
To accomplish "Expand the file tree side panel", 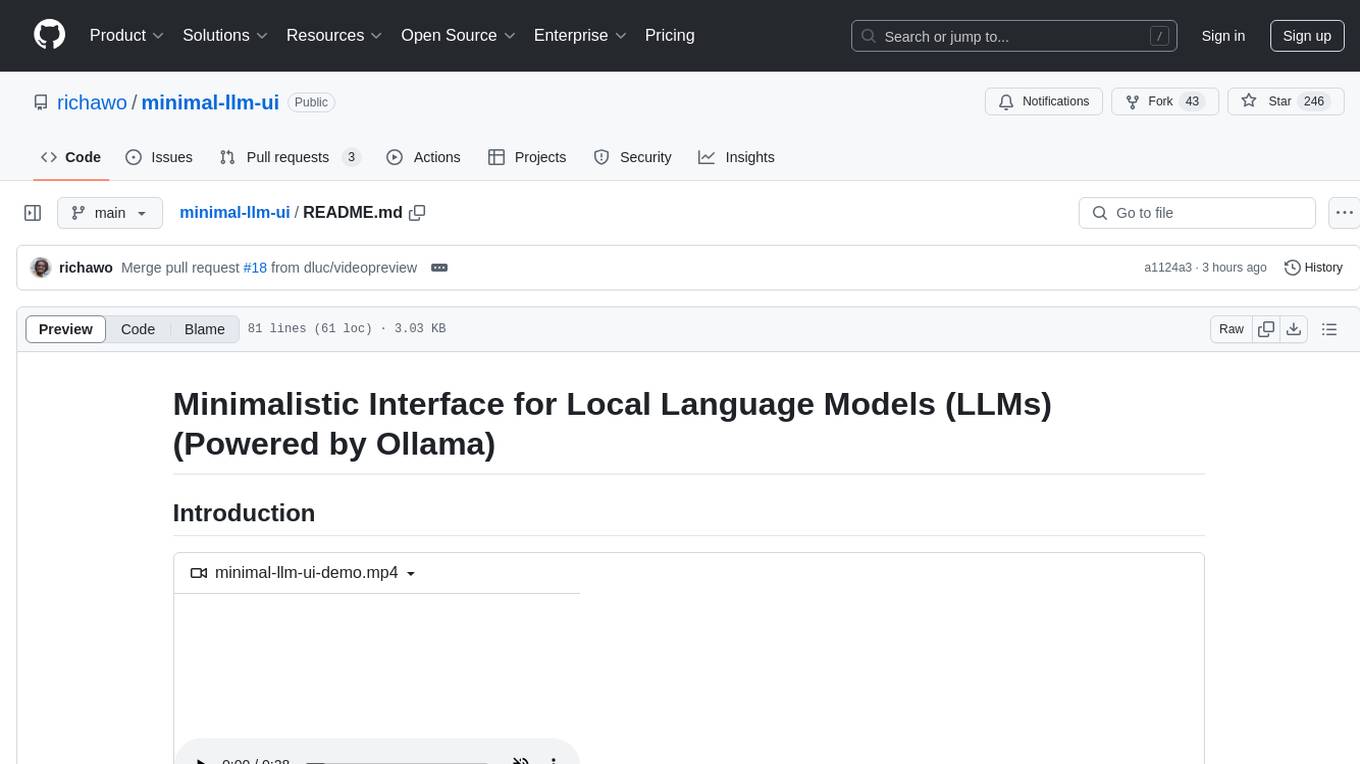I will [x=33, y=213].
